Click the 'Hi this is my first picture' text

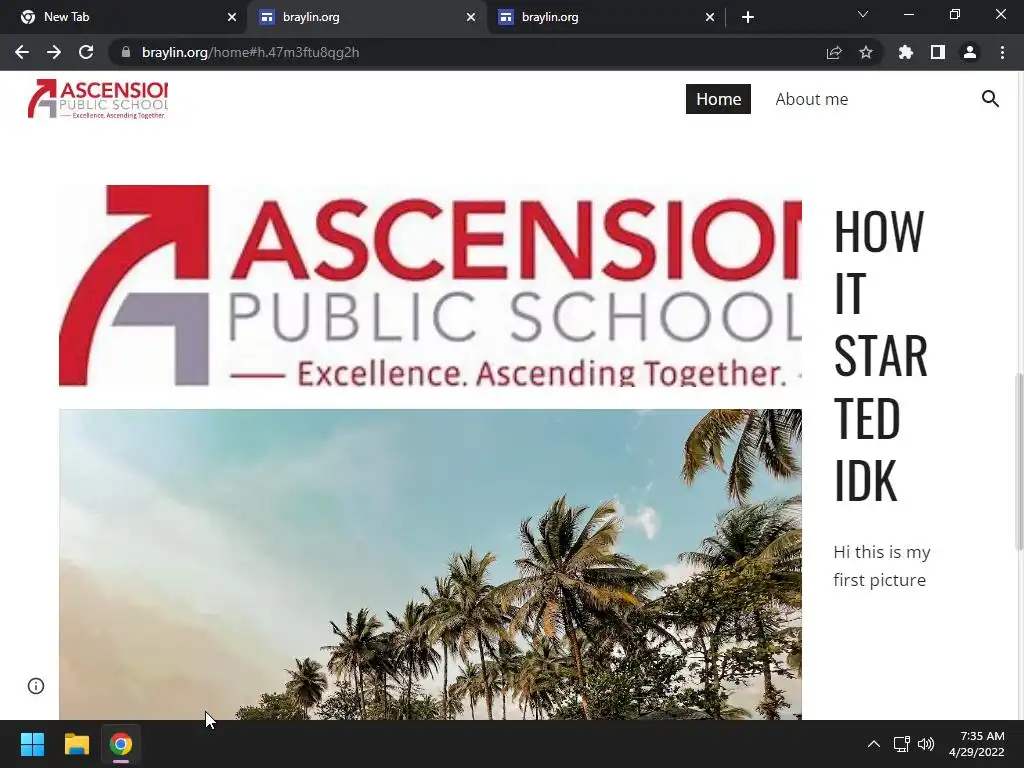(882, 566)
